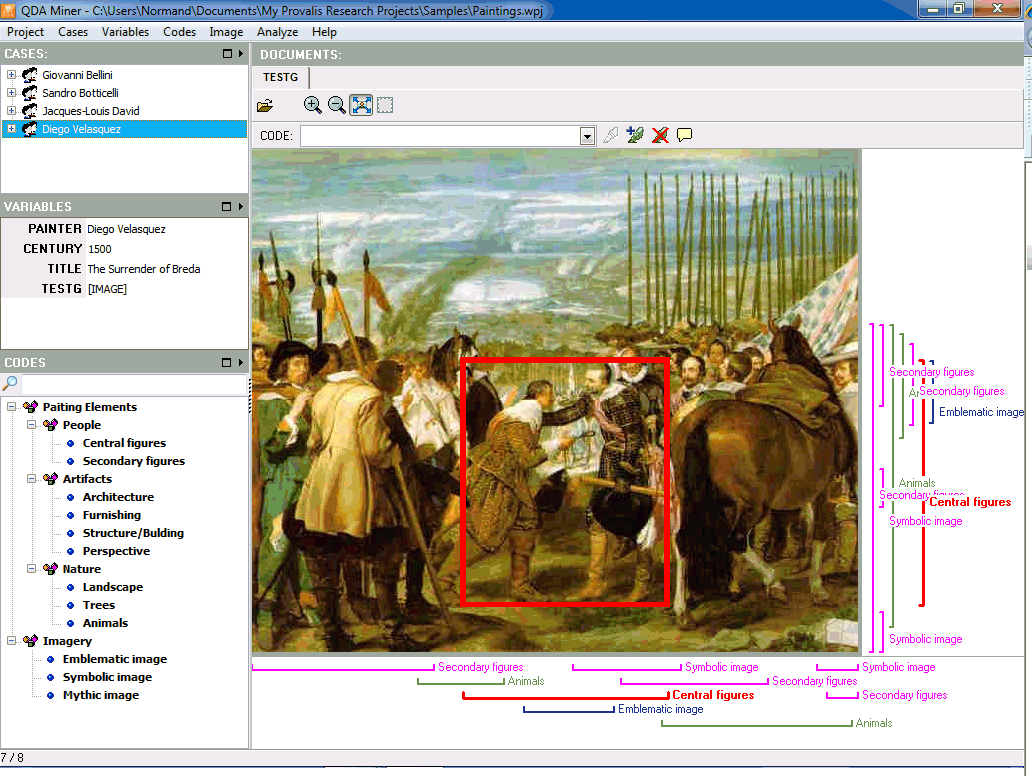Select the Furnishing code

coord(112,515)
